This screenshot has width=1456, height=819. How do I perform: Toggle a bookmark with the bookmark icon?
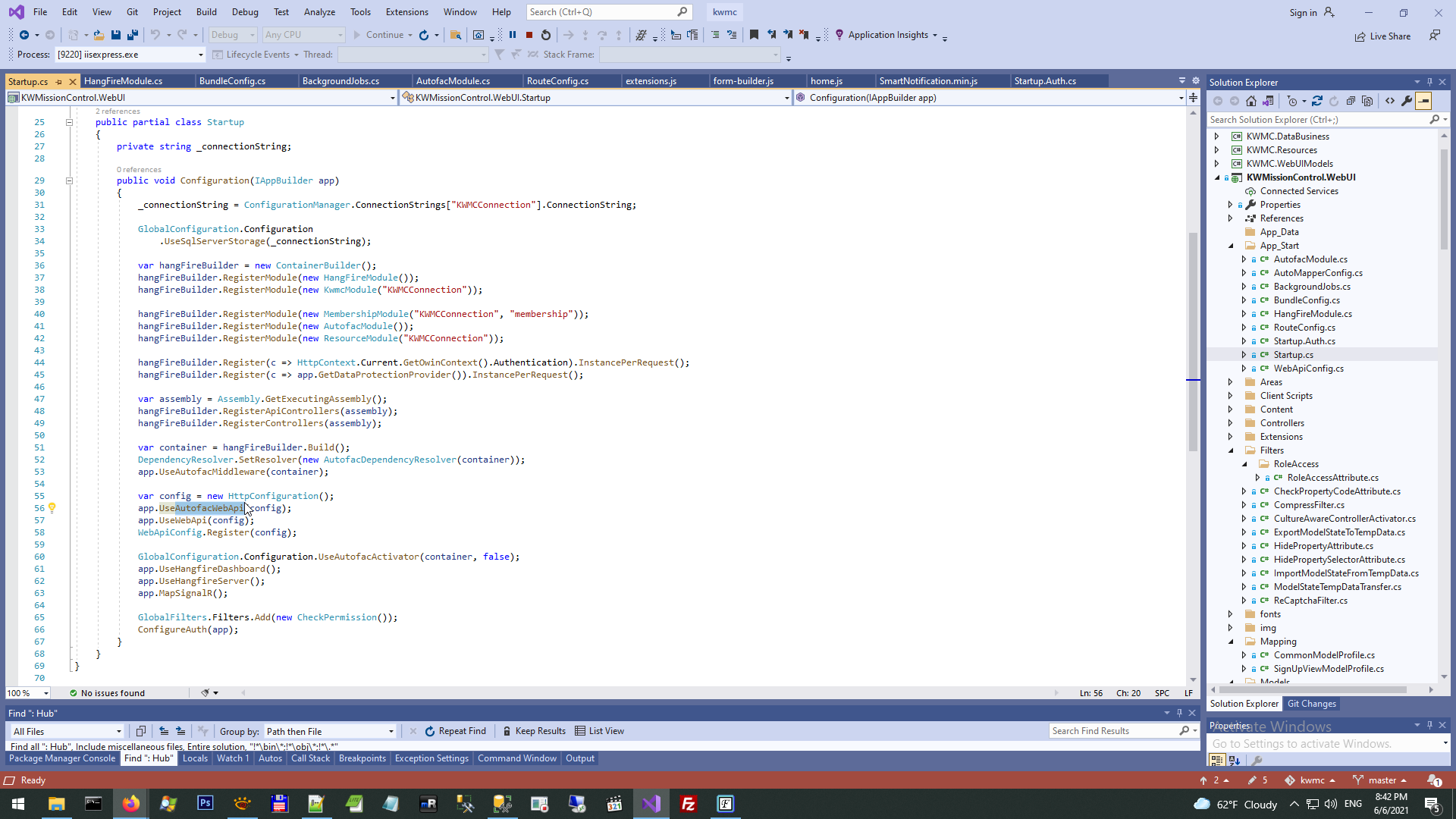[754, 35]
